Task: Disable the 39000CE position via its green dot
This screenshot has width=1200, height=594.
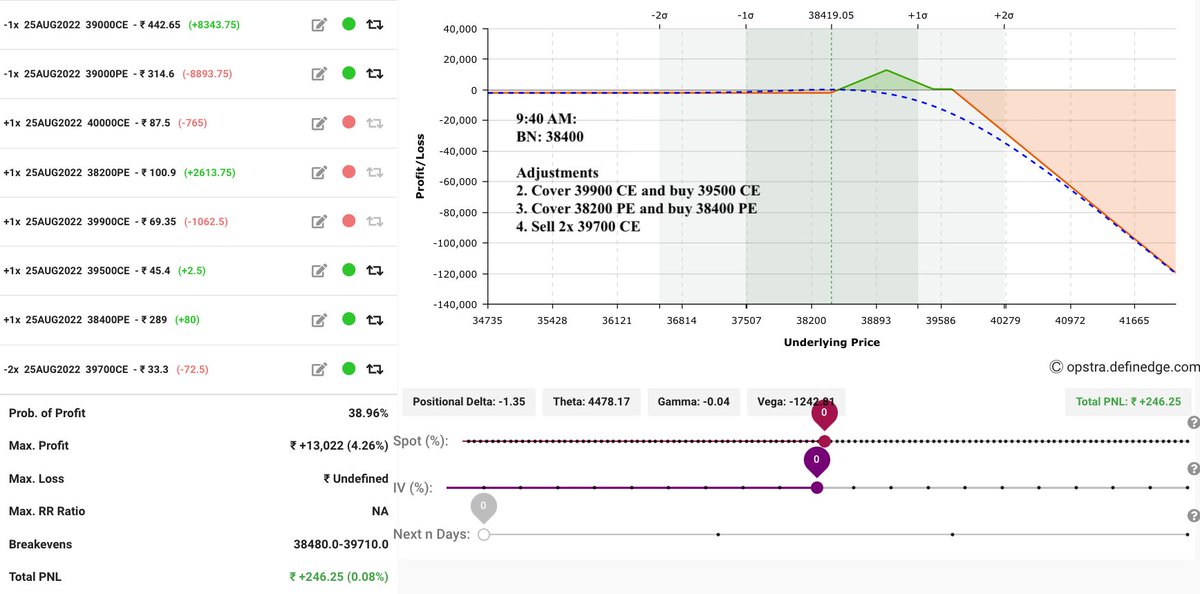Action: pyautogui.click(x=348, y=23)
